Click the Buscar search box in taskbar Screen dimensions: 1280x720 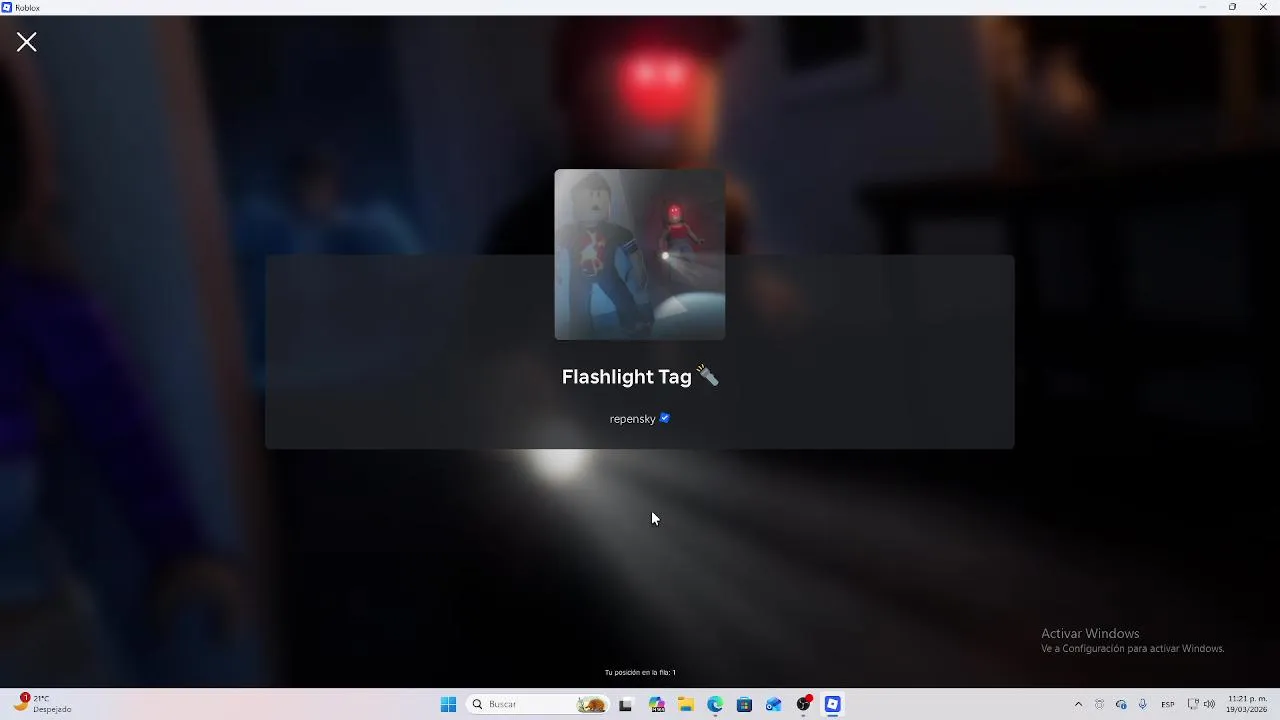point(538,704)
